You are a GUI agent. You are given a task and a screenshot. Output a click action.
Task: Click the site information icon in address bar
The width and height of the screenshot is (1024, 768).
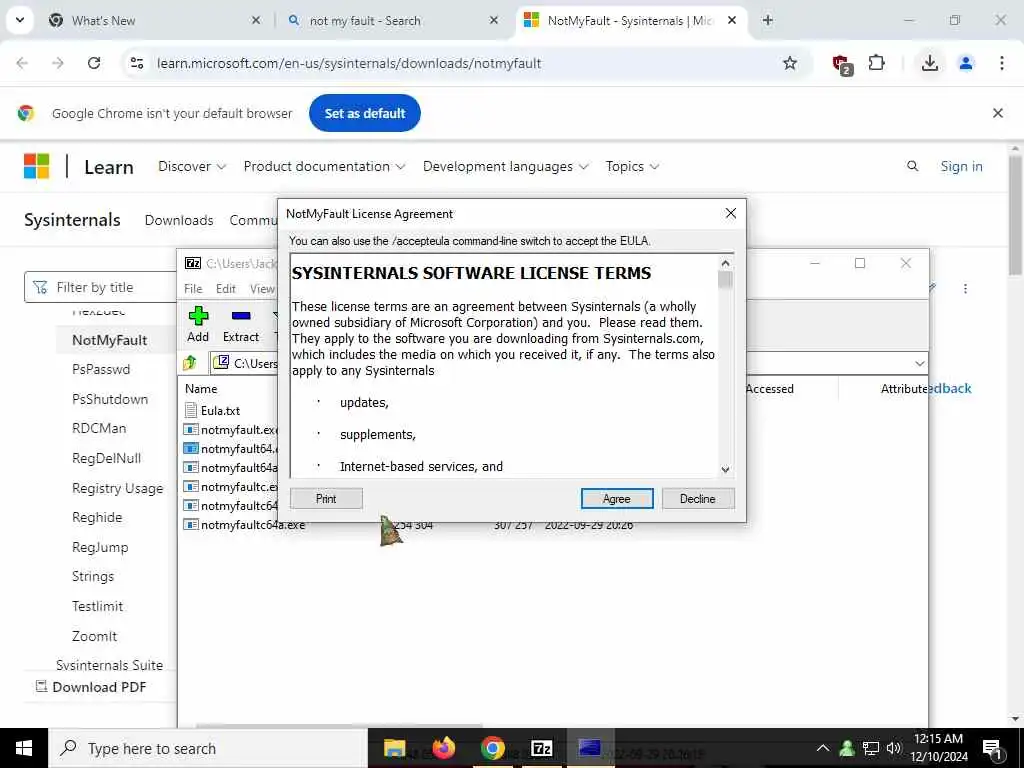(137, 63)
